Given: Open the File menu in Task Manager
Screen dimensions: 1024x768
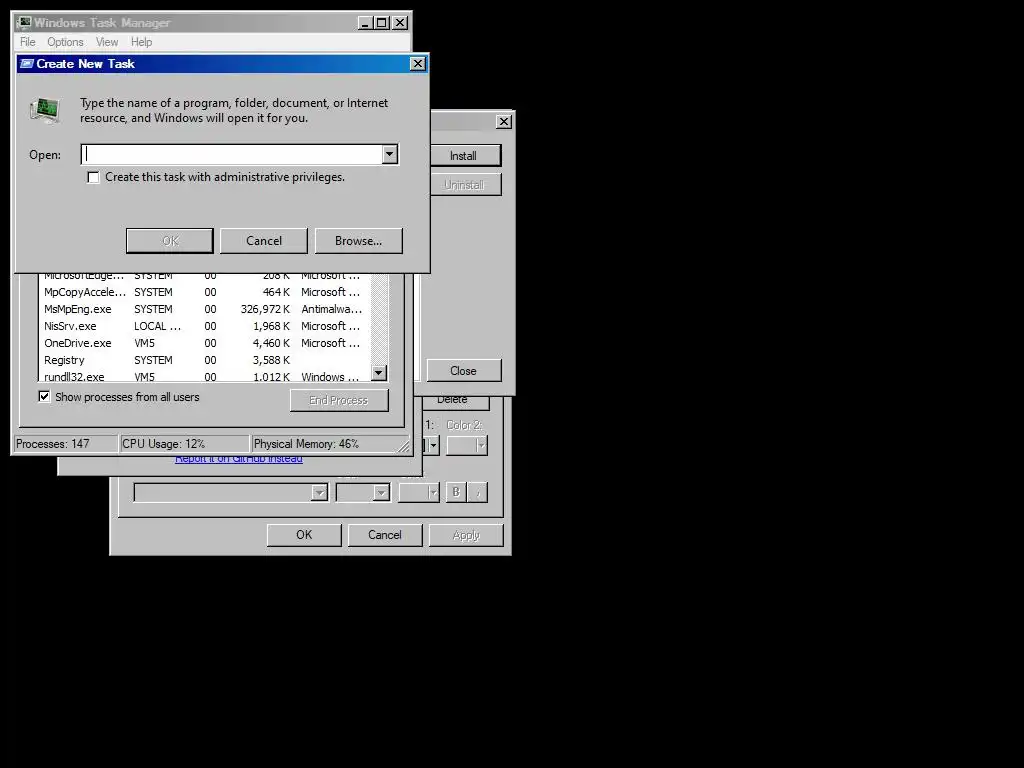Looking at the screenshot, I should (27, 42).
